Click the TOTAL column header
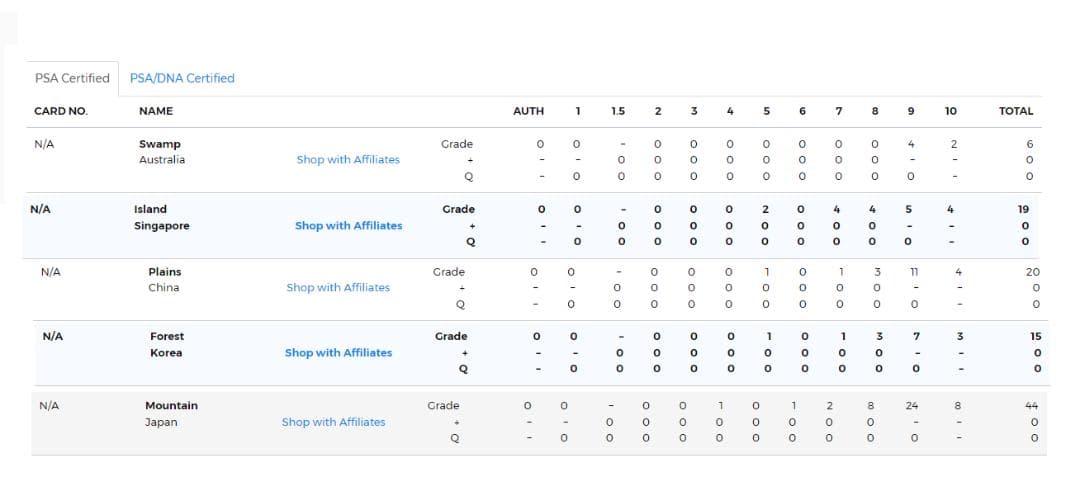The width and height of the screenshot is (1080, 491). (x=1016, y=111)
